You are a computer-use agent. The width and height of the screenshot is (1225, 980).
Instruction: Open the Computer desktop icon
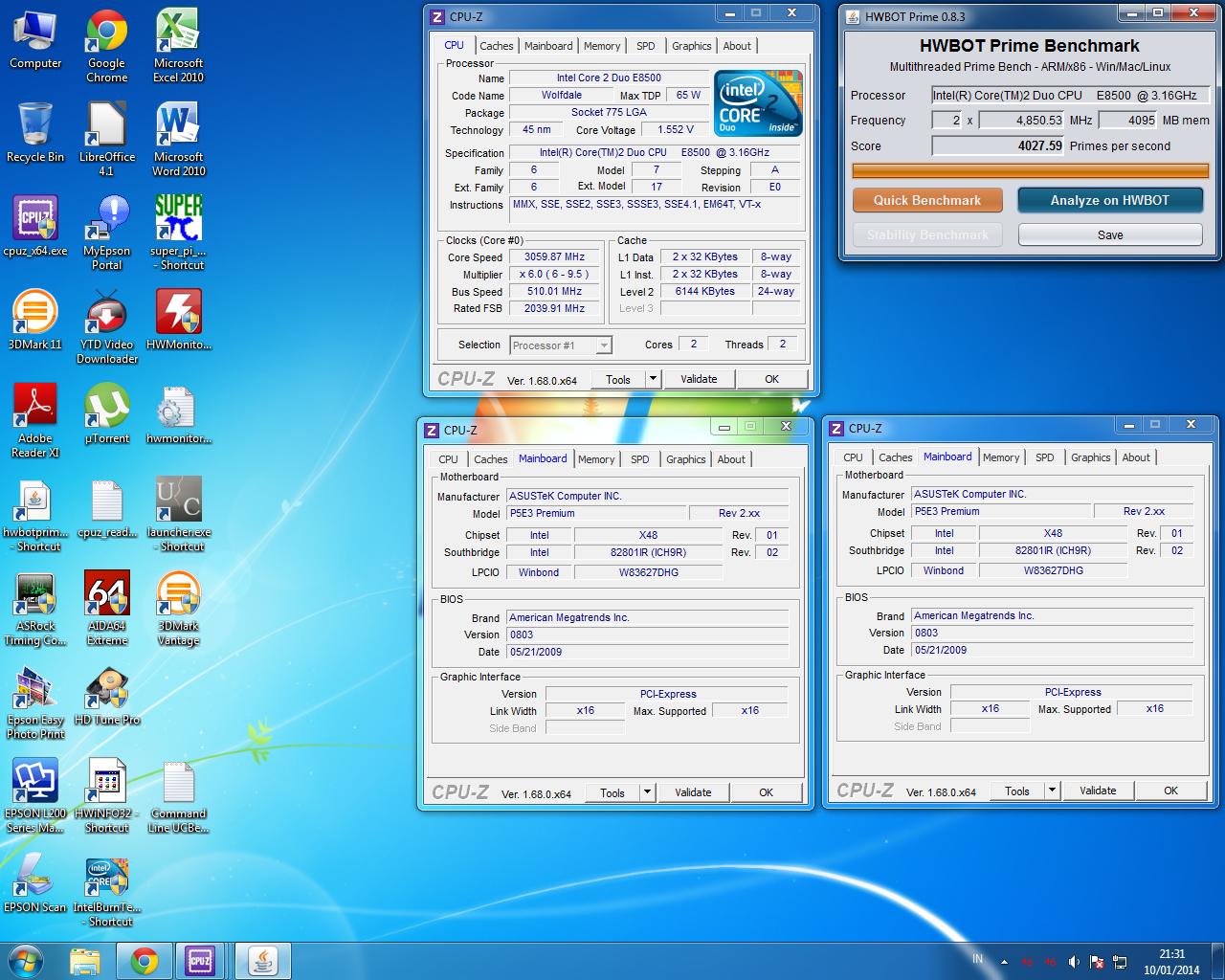[x=35, y=39]
